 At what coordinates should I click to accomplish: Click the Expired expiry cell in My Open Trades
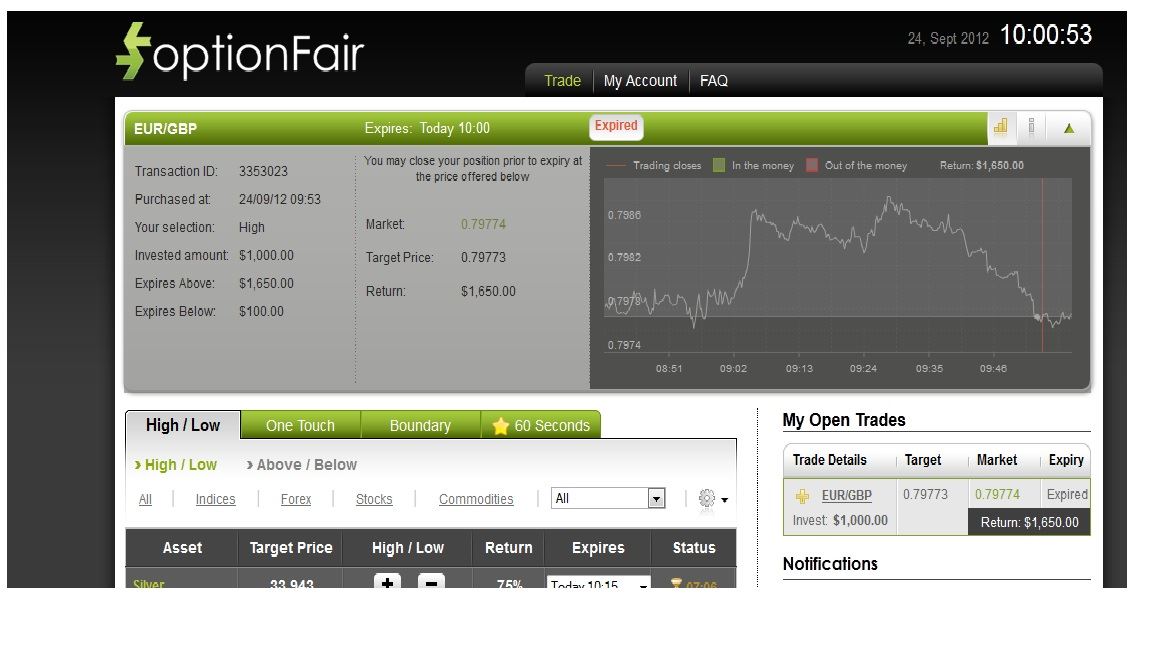click(x=1067, y=494)
